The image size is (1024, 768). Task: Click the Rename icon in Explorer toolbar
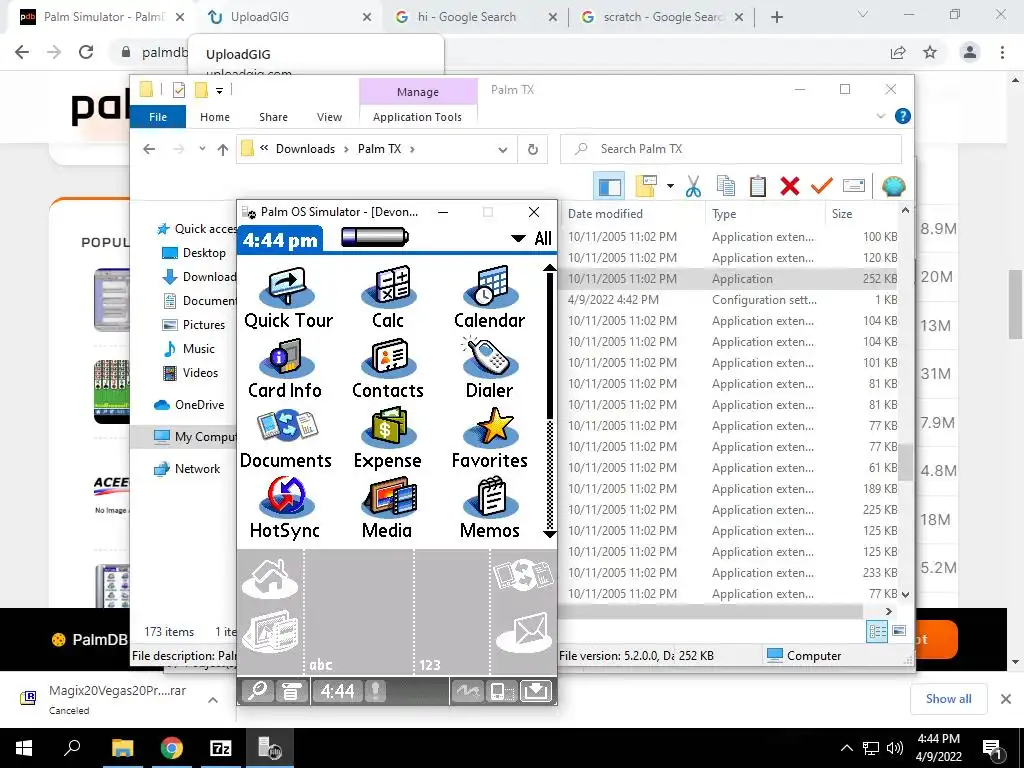pyautogui.click(x=854, y=186)
